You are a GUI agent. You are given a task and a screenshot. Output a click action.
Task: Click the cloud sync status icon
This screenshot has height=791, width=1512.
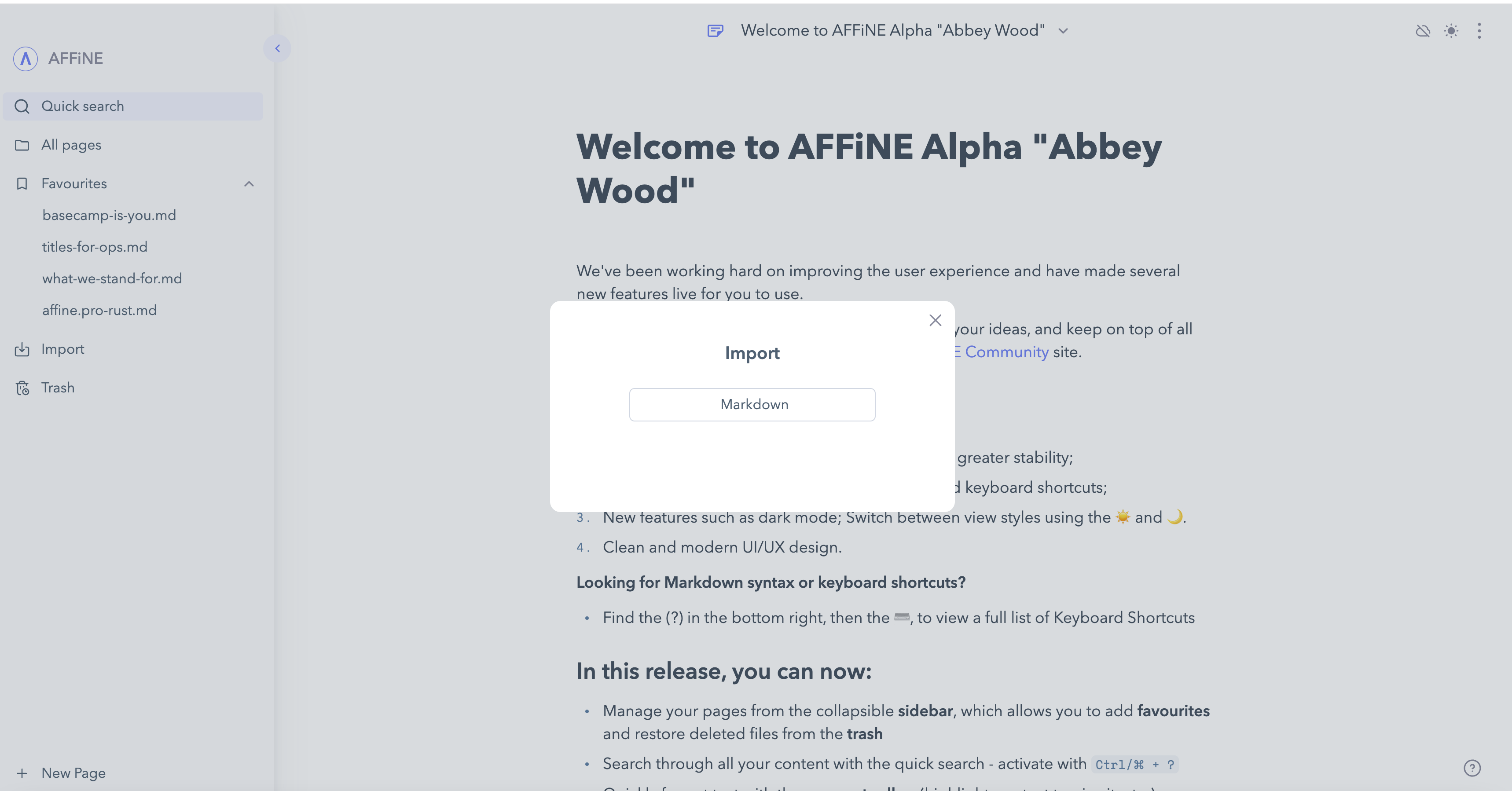click(1423, 31)
